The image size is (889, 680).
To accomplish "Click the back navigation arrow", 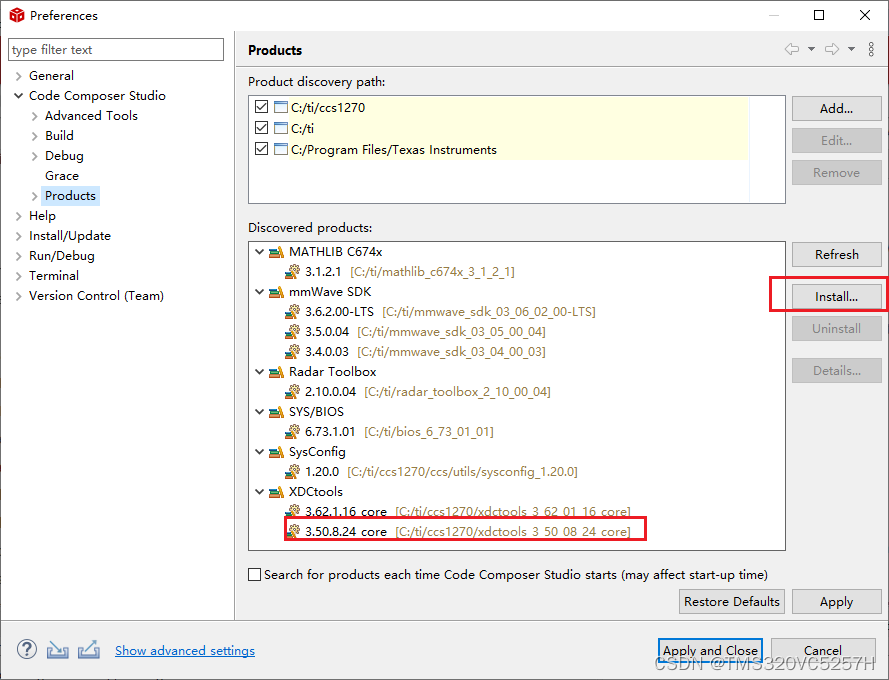I will pyautogui.click(x=792, y=49).
